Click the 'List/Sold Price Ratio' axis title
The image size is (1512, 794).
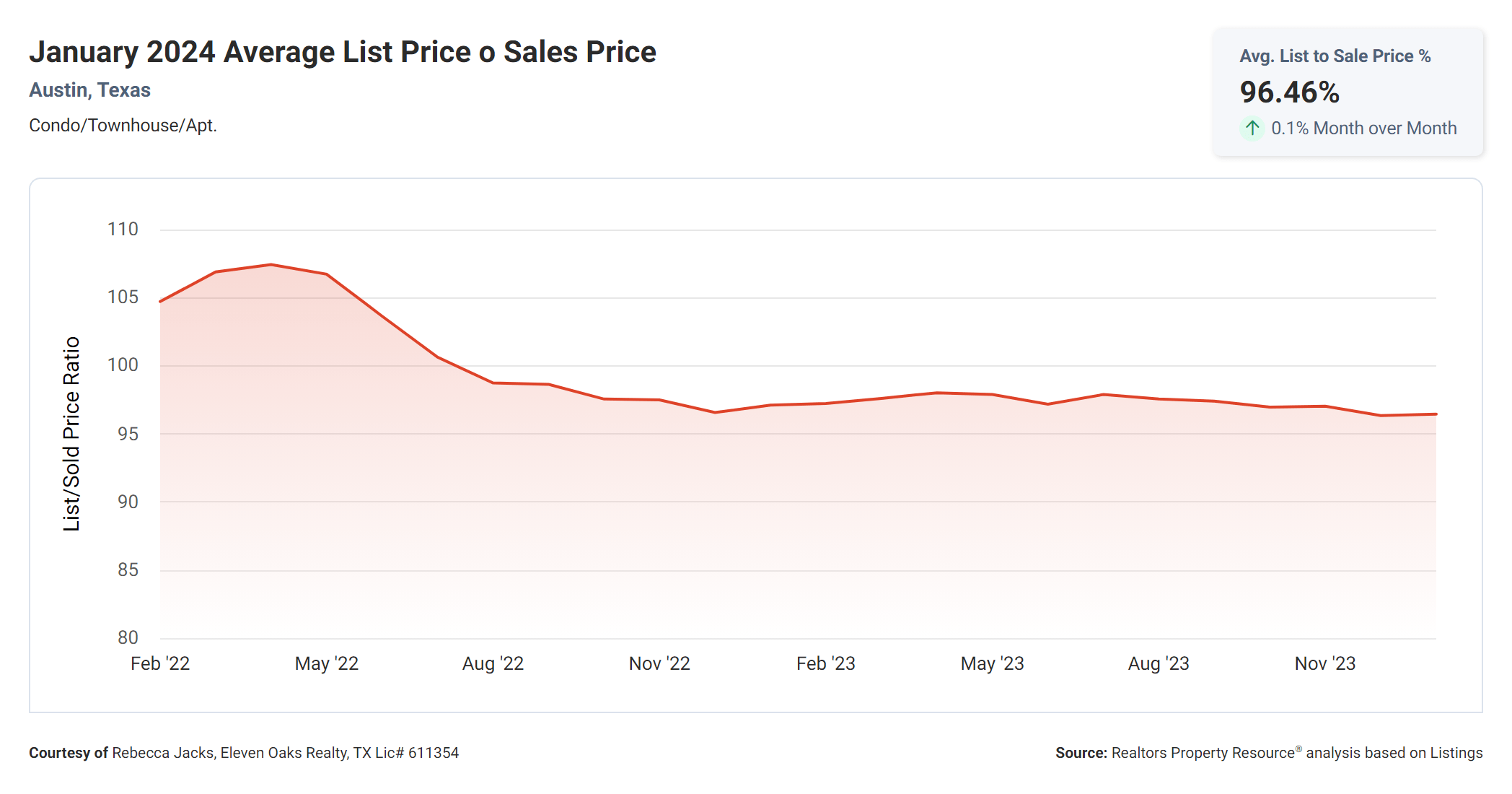pos(71,434)
